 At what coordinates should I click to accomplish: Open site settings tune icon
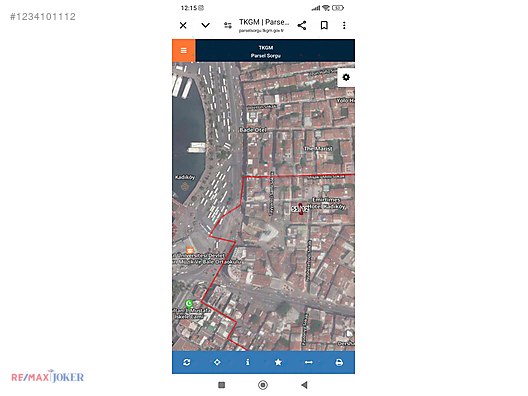pyautogui.click(x=228, y=25)
